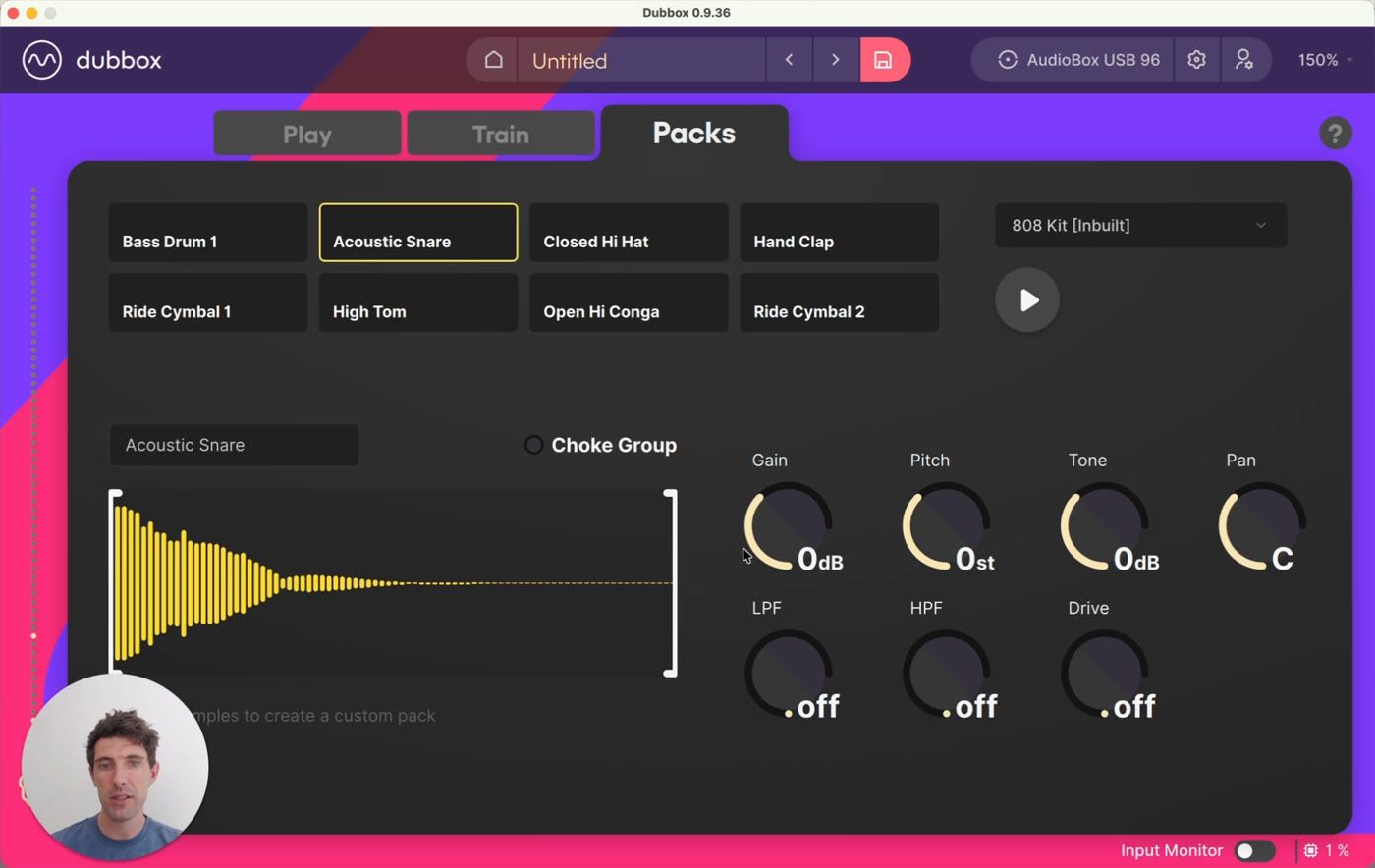Click the dubbox logo icon
The height and width of the screenshot is (868, 1375).
point(42,60)
